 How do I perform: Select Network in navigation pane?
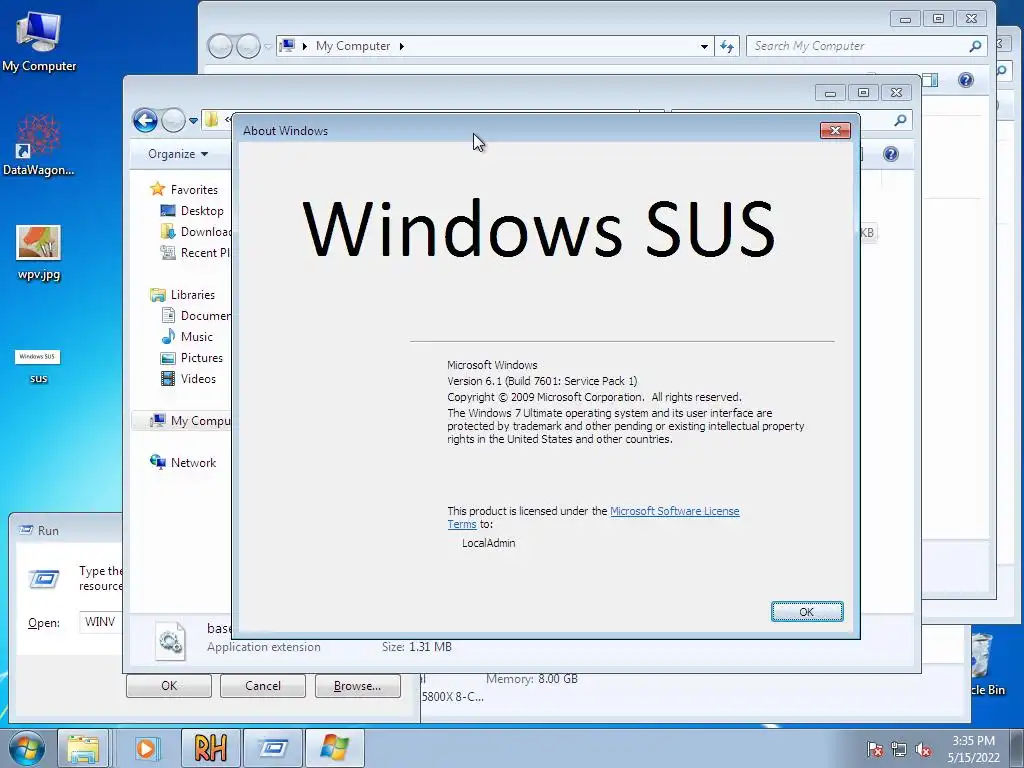[x=183, y=462]
